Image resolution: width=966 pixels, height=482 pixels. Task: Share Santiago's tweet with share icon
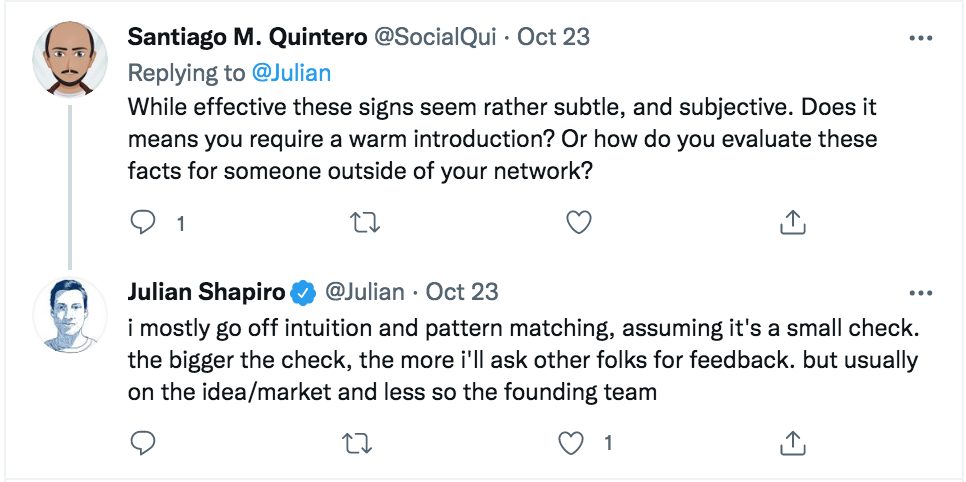(793, 224)
